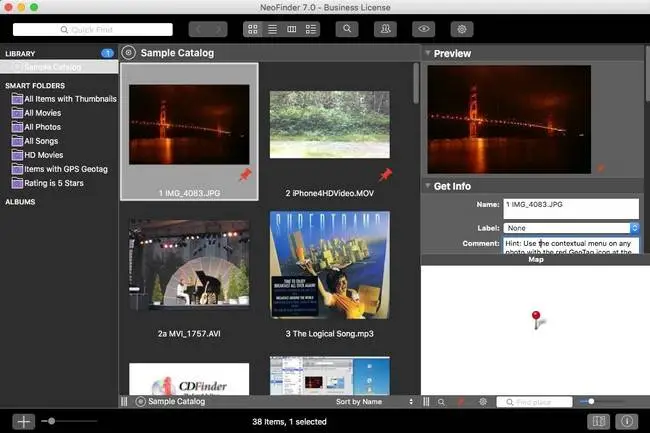Image resolution: width=650 pixels, height=433 pixels.
Task: Select Sample Catalog in Library sidebar
Action: (59, 67)
